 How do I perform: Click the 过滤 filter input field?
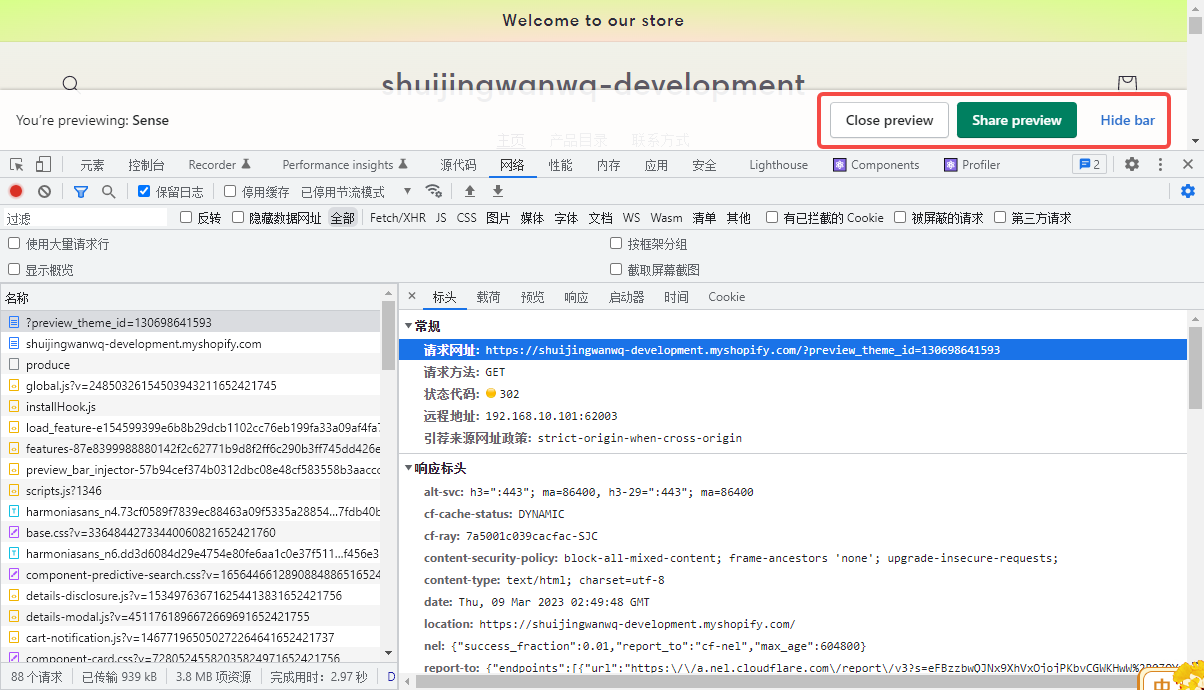85,218
